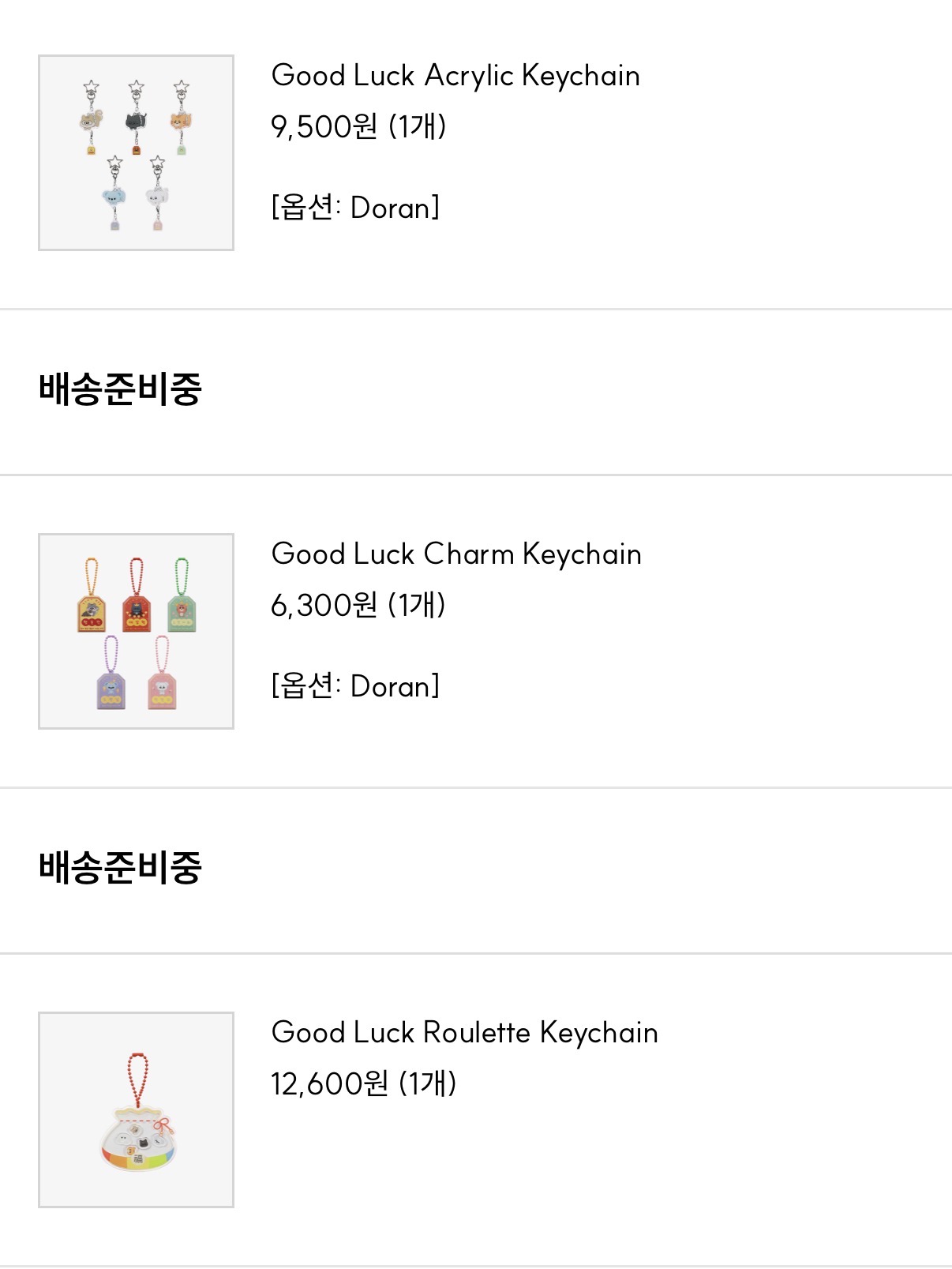
Task: Click the "Good Luck Roulette Keychain" product title
Action: click(464, 1033)
